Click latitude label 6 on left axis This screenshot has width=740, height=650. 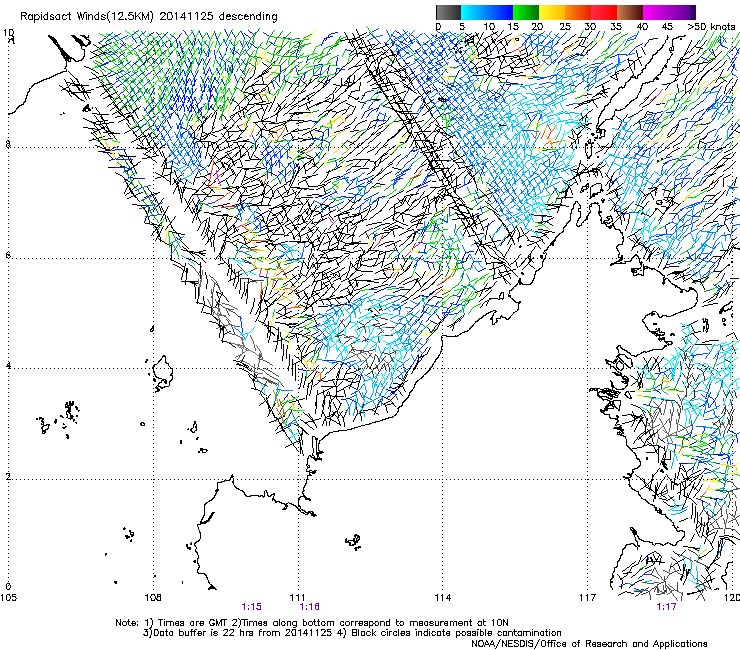8,255
